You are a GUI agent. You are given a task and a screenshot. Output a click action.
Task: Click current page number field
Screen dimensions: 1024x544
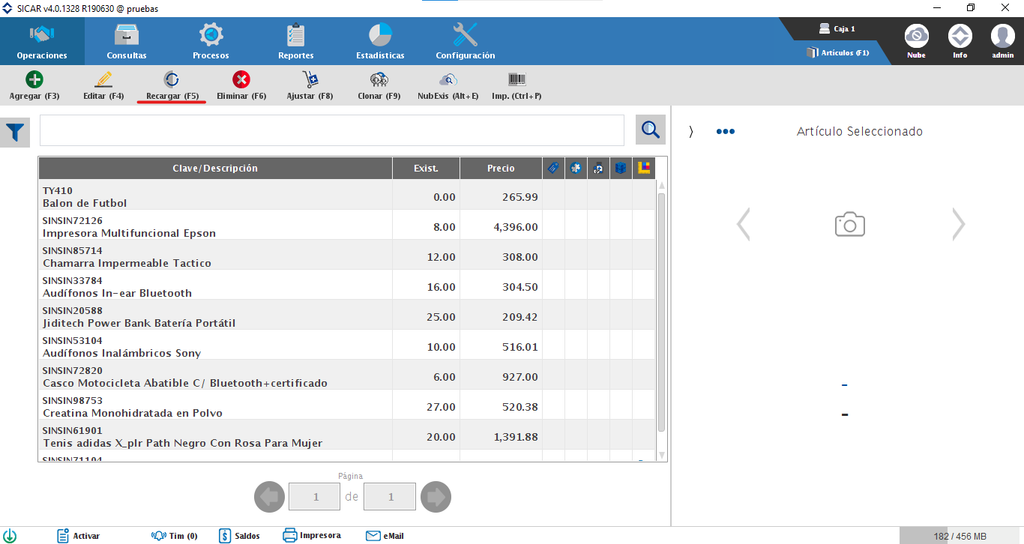click(315, 497)
